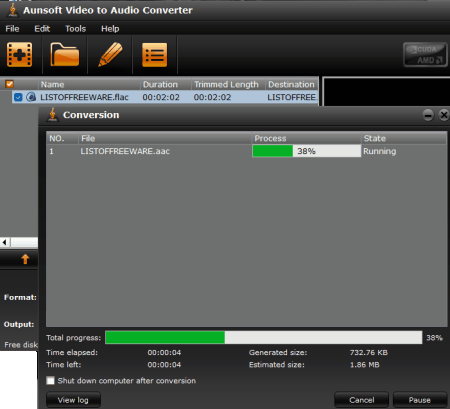
Task: Click the orange up arrow icon
Action: click(25, 259)
